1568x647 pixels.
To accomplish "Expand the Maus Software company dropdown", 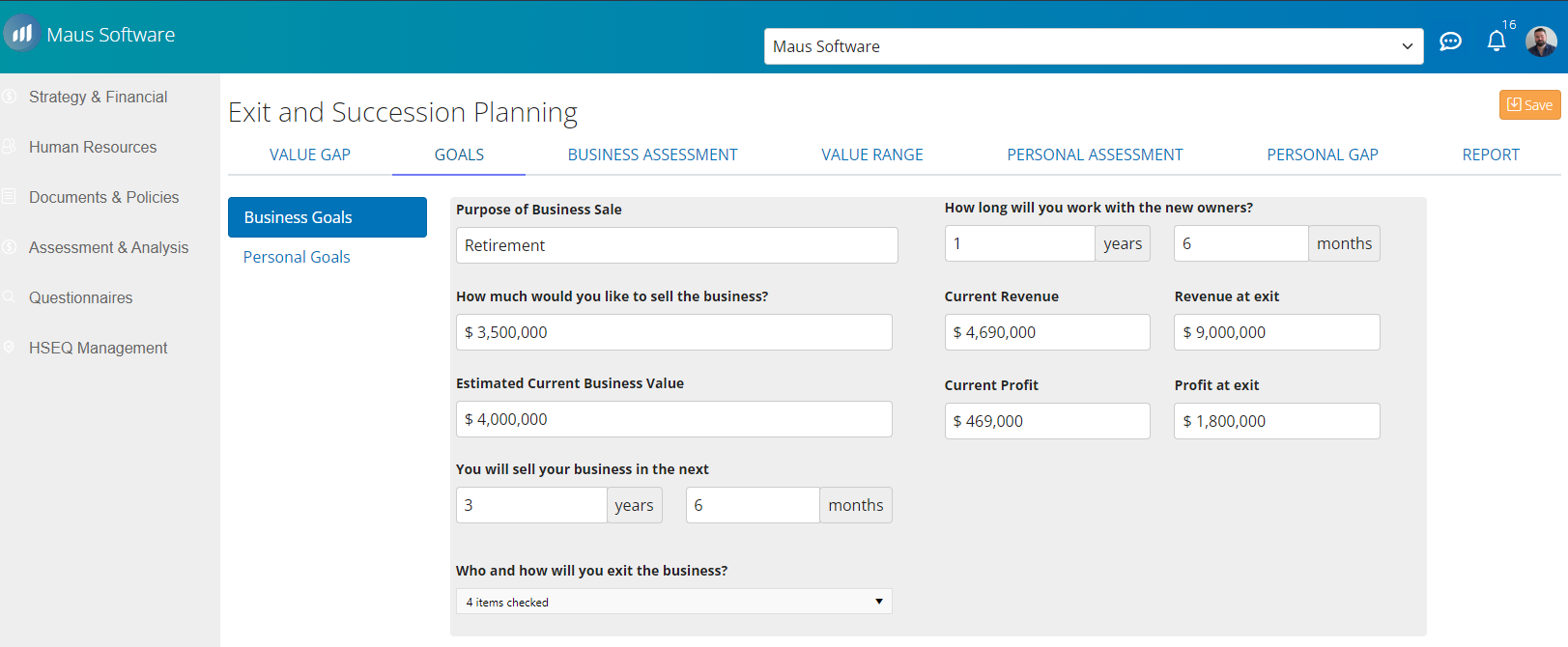I will click(x=1093, y=46).
